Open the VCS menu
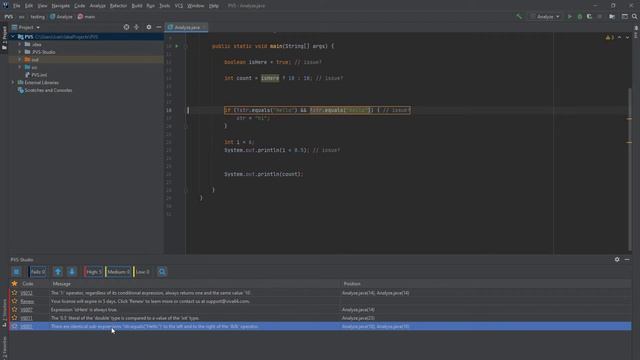Image resolution: width=640 pixels, height=360 pixels. click(x=179, y=6)
